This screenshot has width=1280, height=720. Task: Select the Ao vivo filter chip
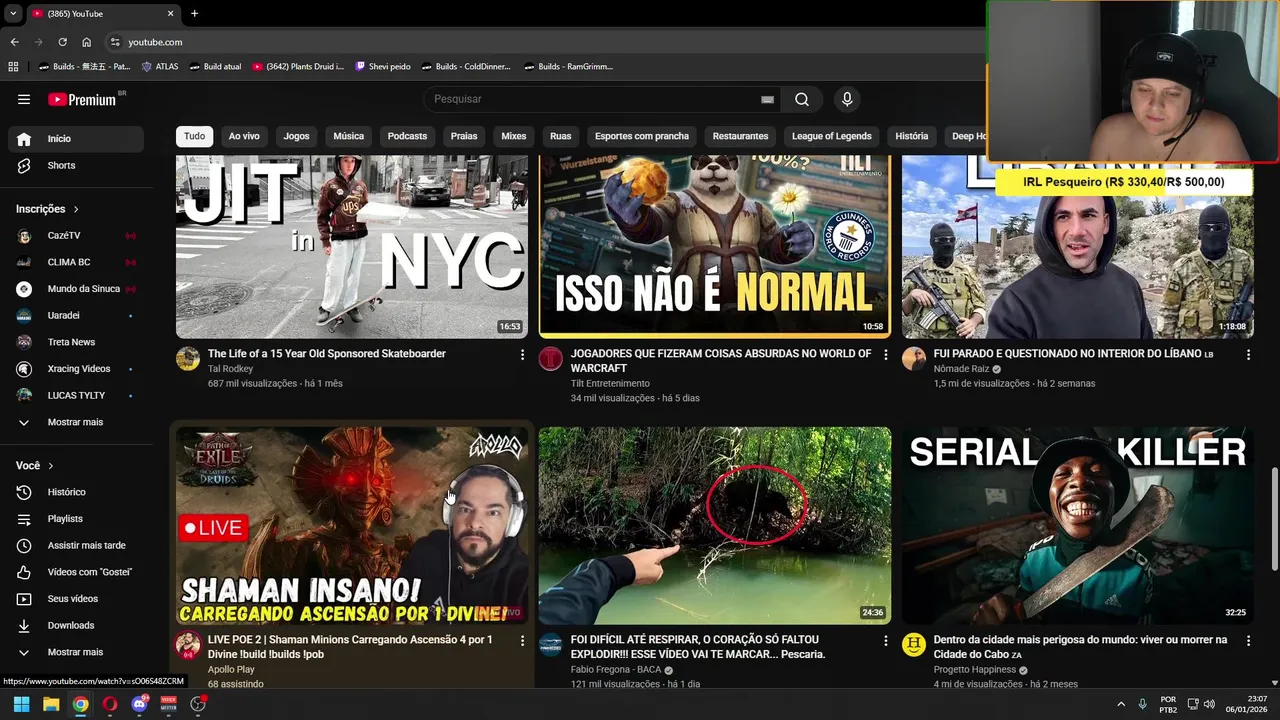(x=244, y=136)
